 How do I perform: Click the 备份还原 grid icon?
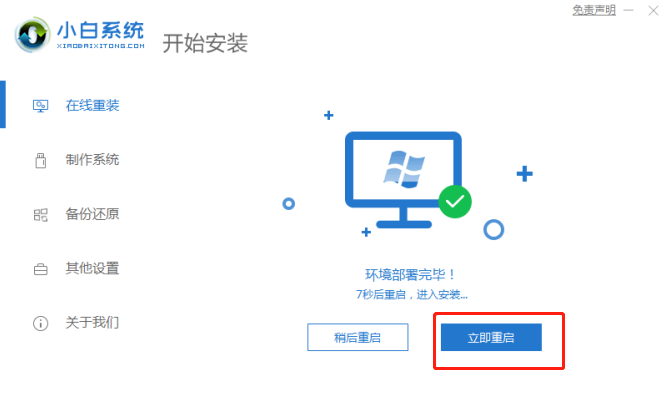tap(40, 215)
